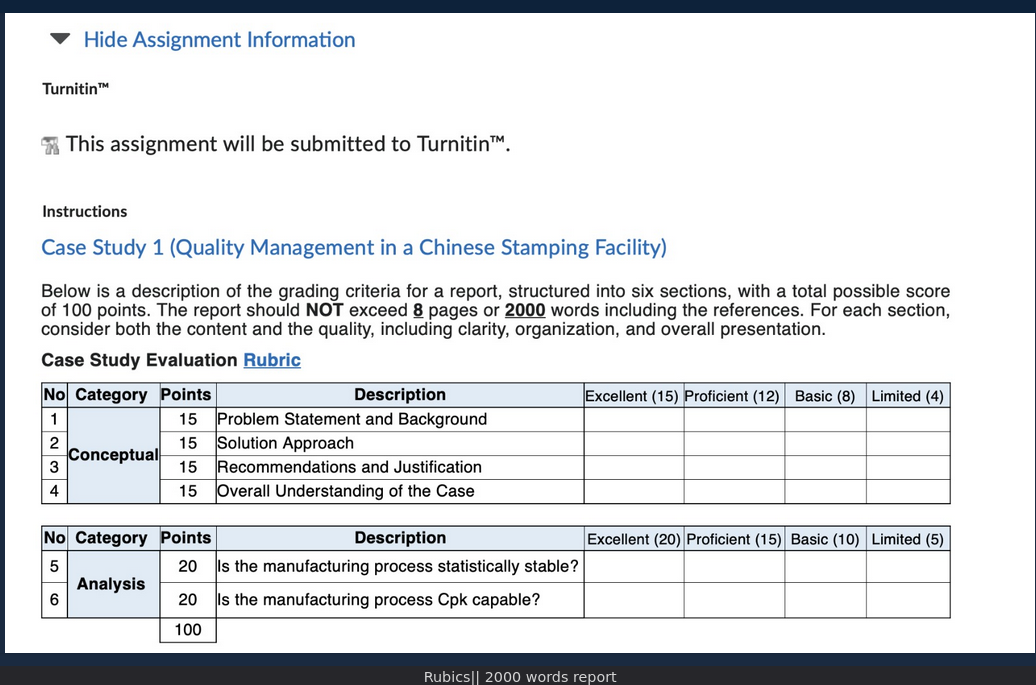Click the Points header of the Analysis table
The height and width of the screenshot is (685, 1036).
coord(186,538)
